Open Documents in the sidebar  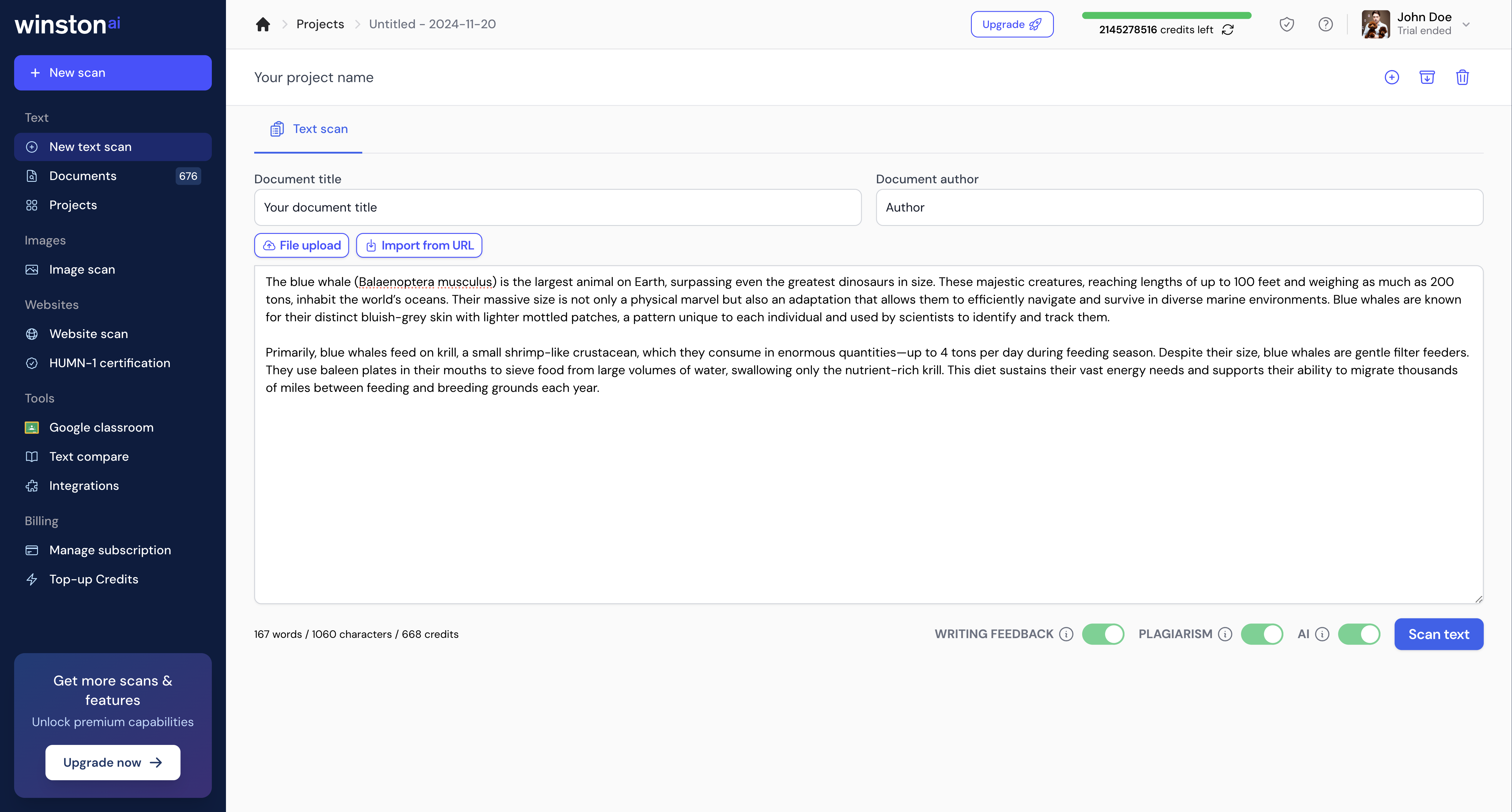pyautogui.click(x=83, y=176)
